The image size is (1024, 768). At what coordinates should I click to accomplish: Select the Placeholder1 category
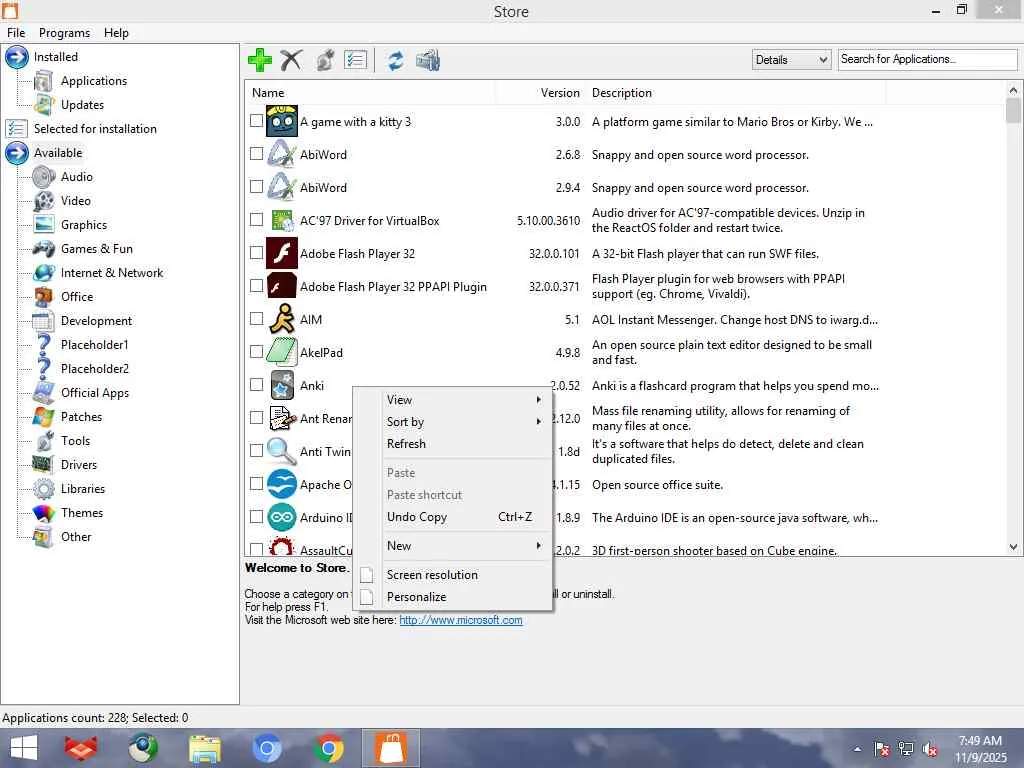point(95,345)
